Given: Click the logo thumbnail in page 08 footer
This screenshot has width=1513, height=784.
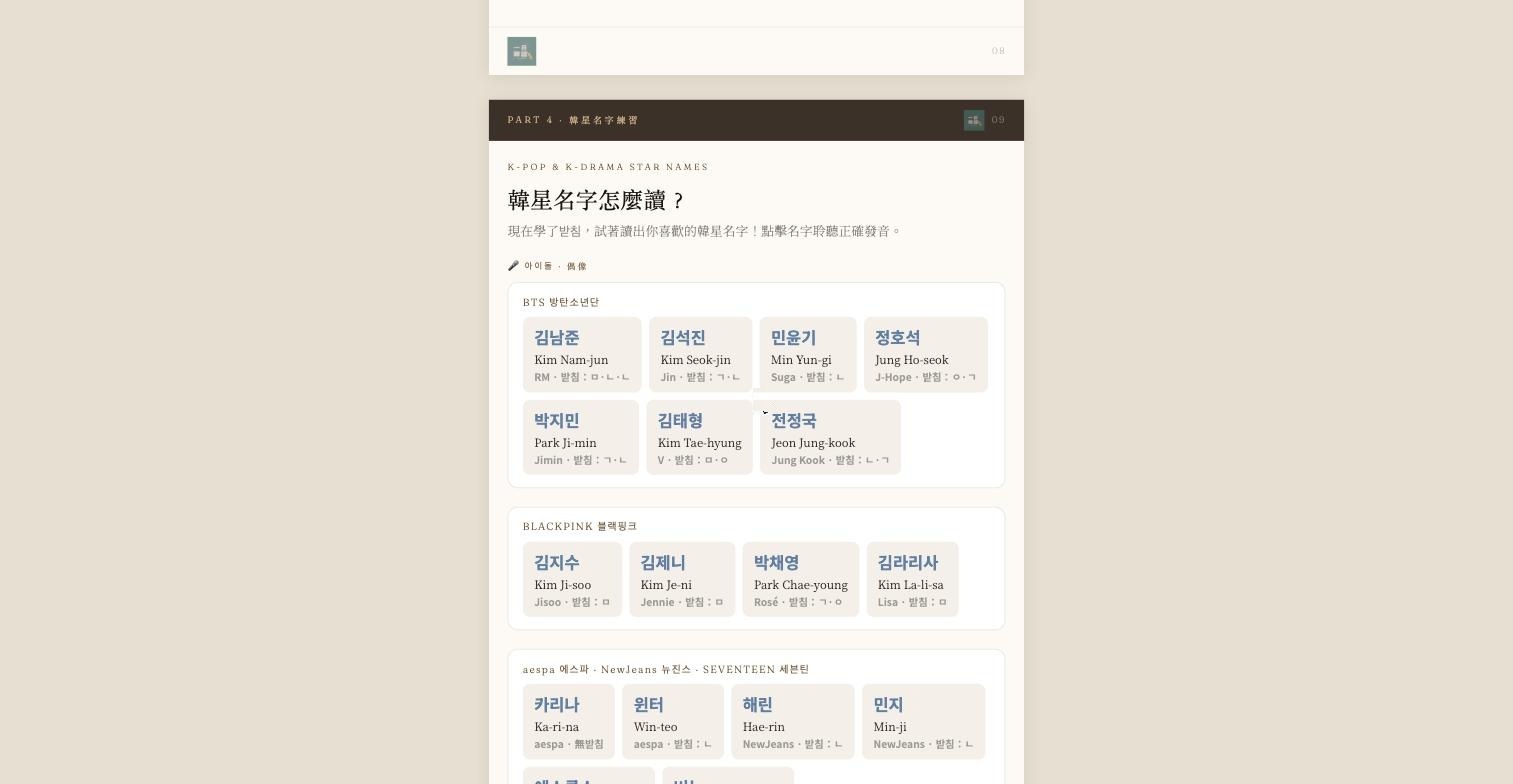Looking at the screenshot, I should (x=522, y=51).
